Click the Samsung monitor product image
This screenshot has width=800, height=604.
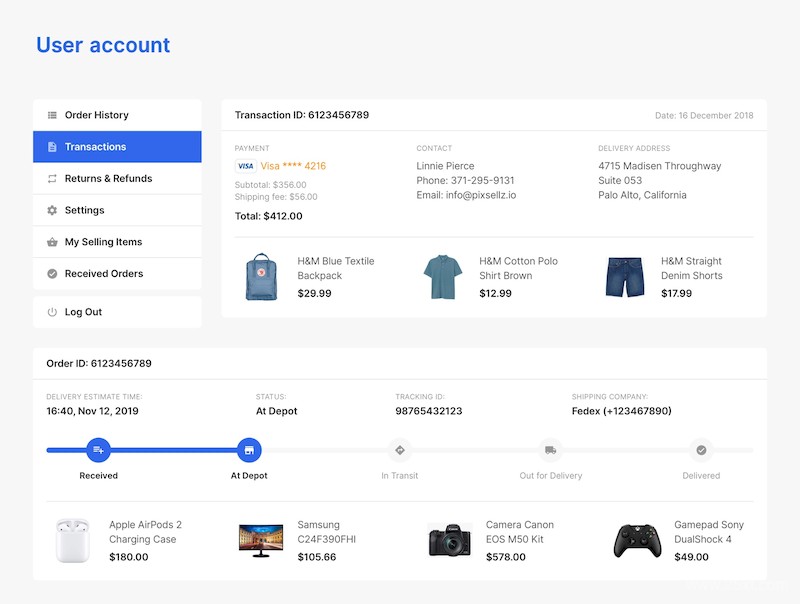pos(261,541)
